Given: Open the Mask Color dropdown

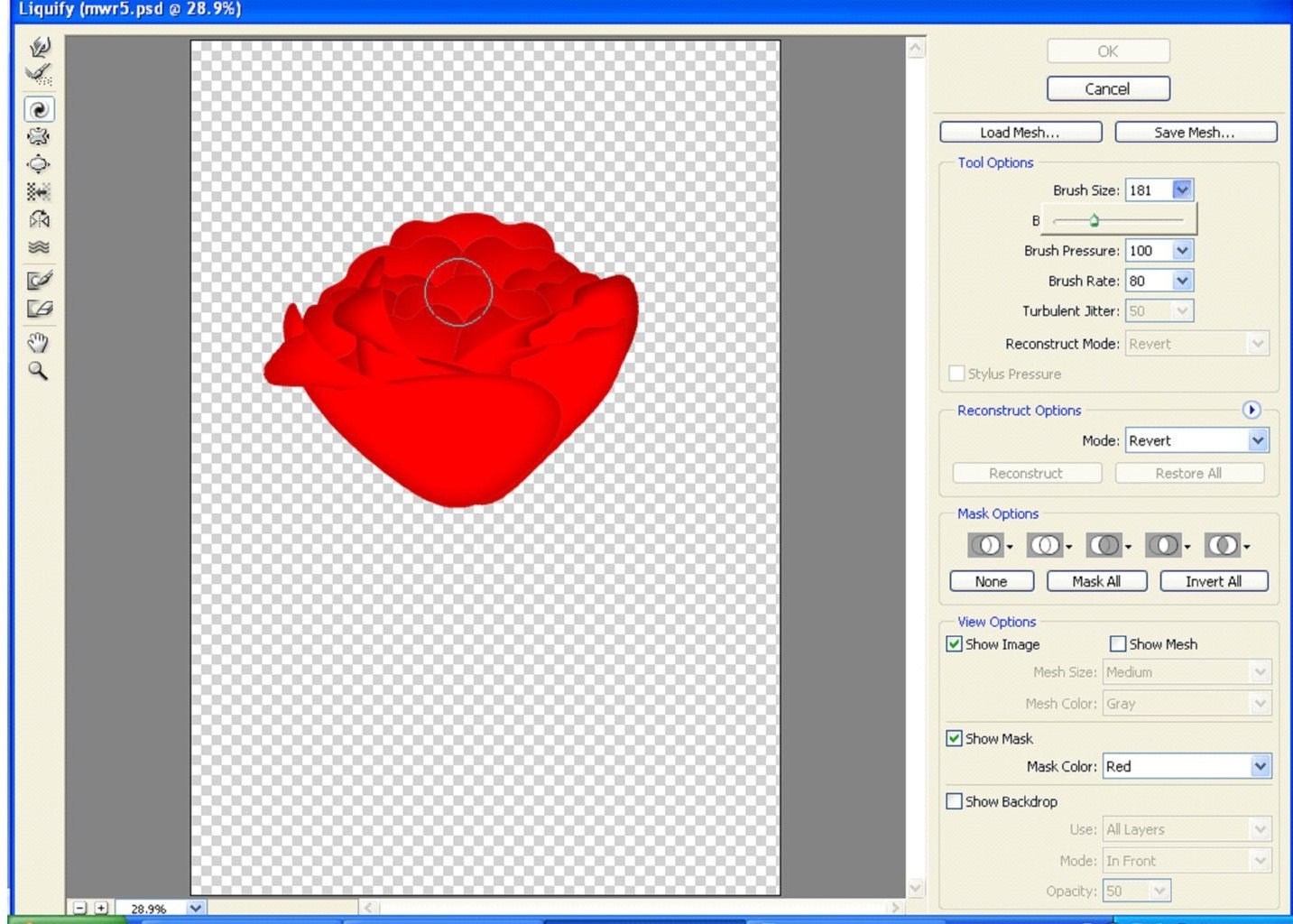Looking at the screenshot, I should [1261, 766].
